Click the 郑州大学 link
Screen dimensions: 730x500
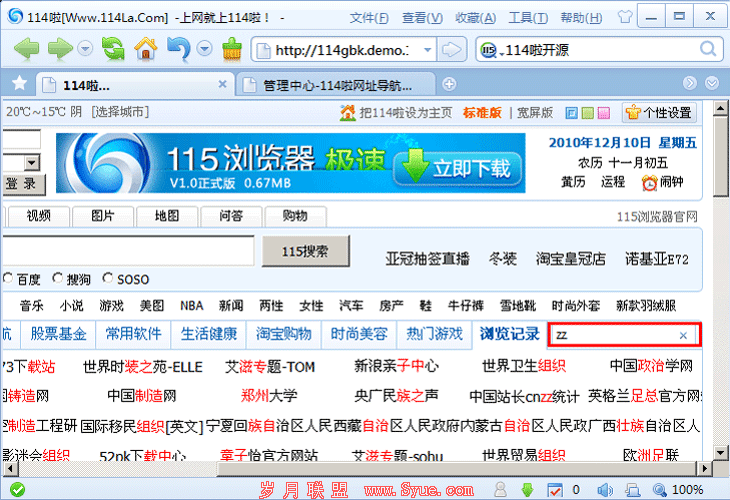point(269,396)
